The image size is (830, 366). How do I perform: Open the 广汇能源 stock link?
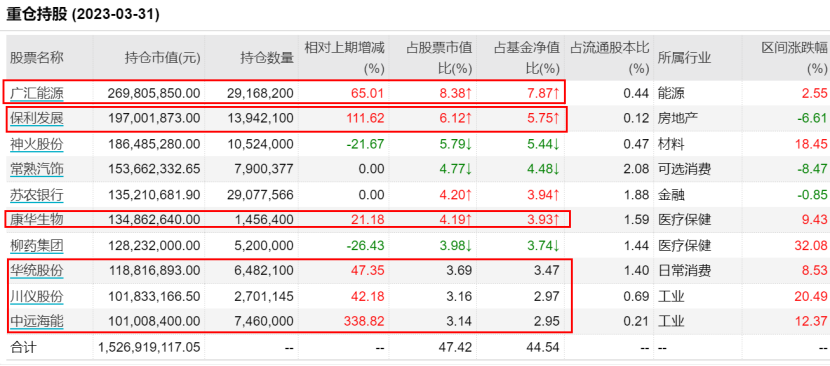point(37,94)
